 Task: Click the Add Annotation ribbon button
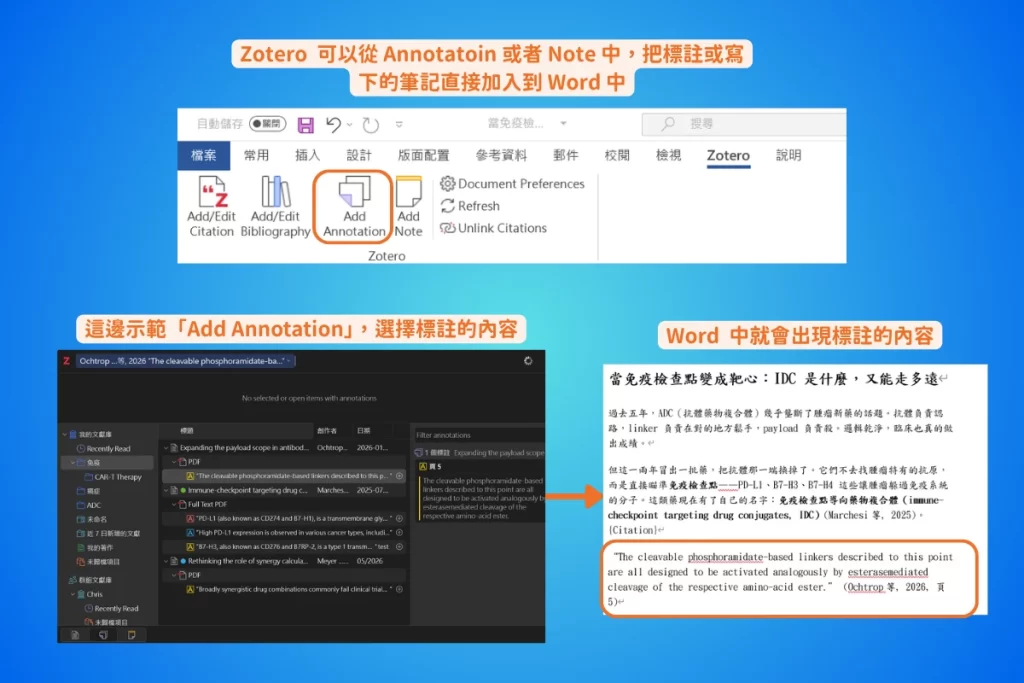point(353,206)
